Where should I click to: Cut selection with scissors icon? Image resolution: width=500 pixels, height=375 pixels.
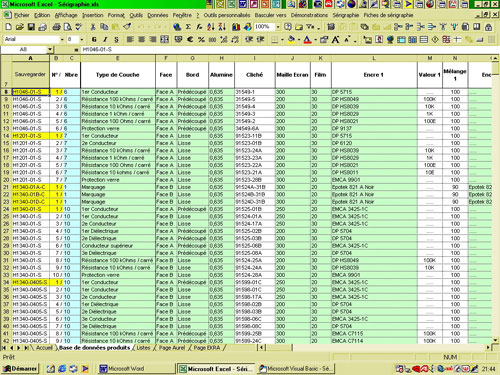[x=93, y=27]
